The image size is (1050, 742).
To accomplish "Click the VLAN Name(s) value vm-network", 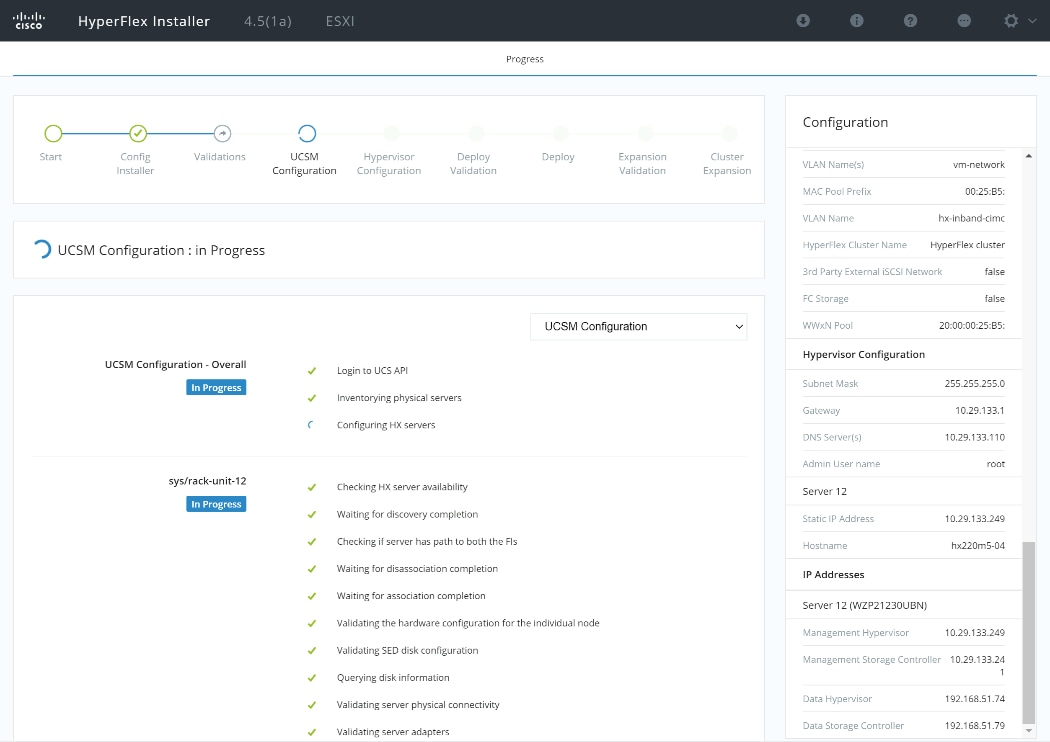I will 978,165.
